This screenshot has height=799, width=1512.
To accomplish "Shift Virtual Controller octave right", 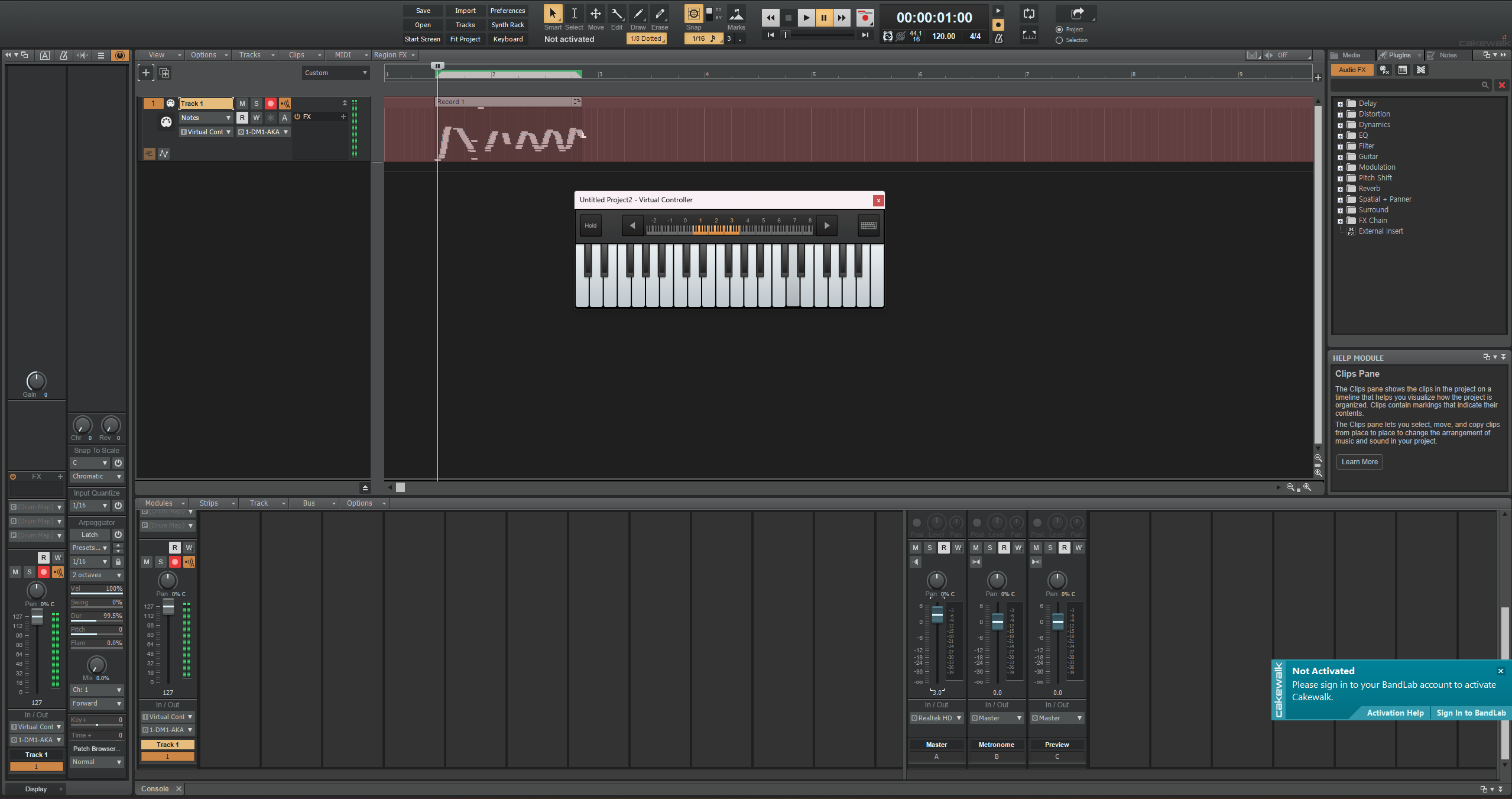I will coord(827,225).
